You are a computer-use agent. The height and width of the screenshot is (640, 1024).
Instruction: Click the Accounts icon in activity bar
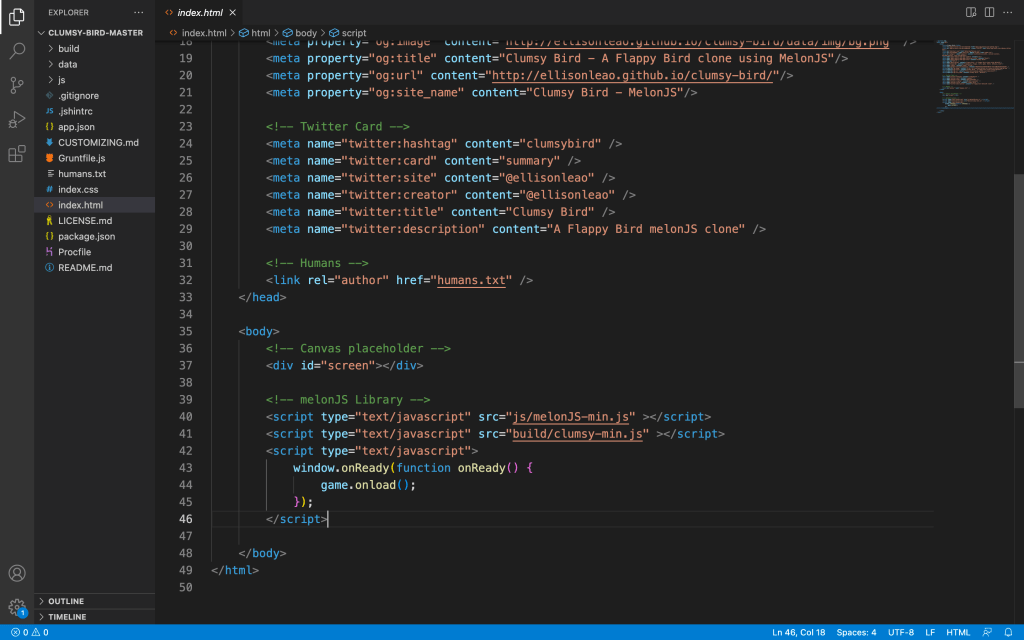pos(17,573)
